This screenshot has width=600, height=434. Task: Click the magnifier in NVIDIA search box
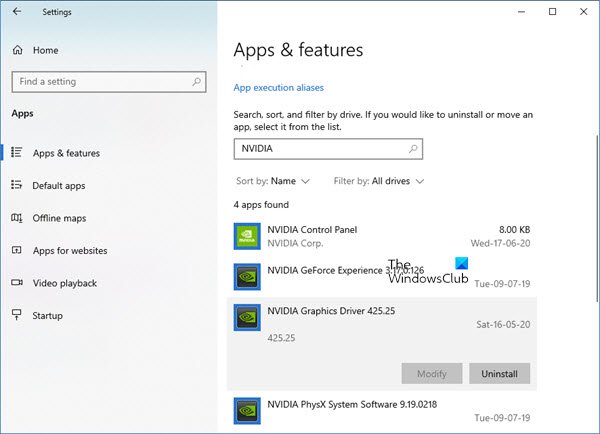tap(413, 148)
